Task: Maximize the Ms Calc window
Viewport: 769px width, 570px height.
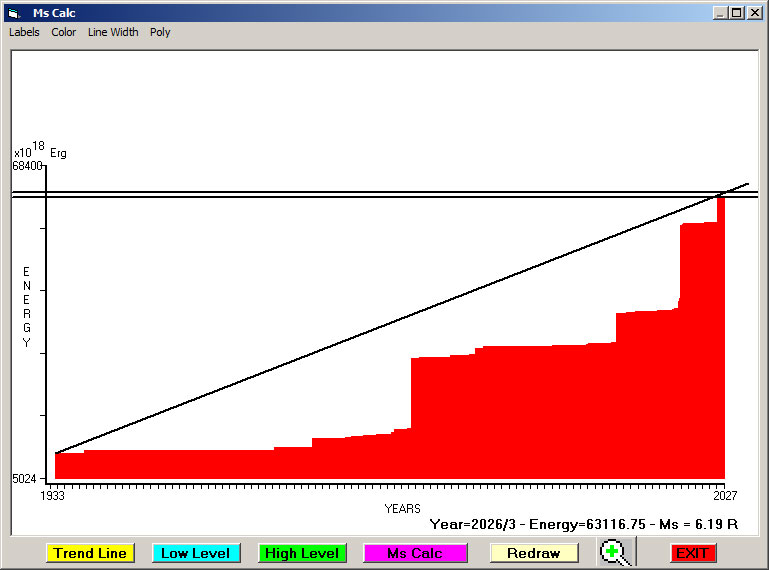Action: (x=736, y=13)
